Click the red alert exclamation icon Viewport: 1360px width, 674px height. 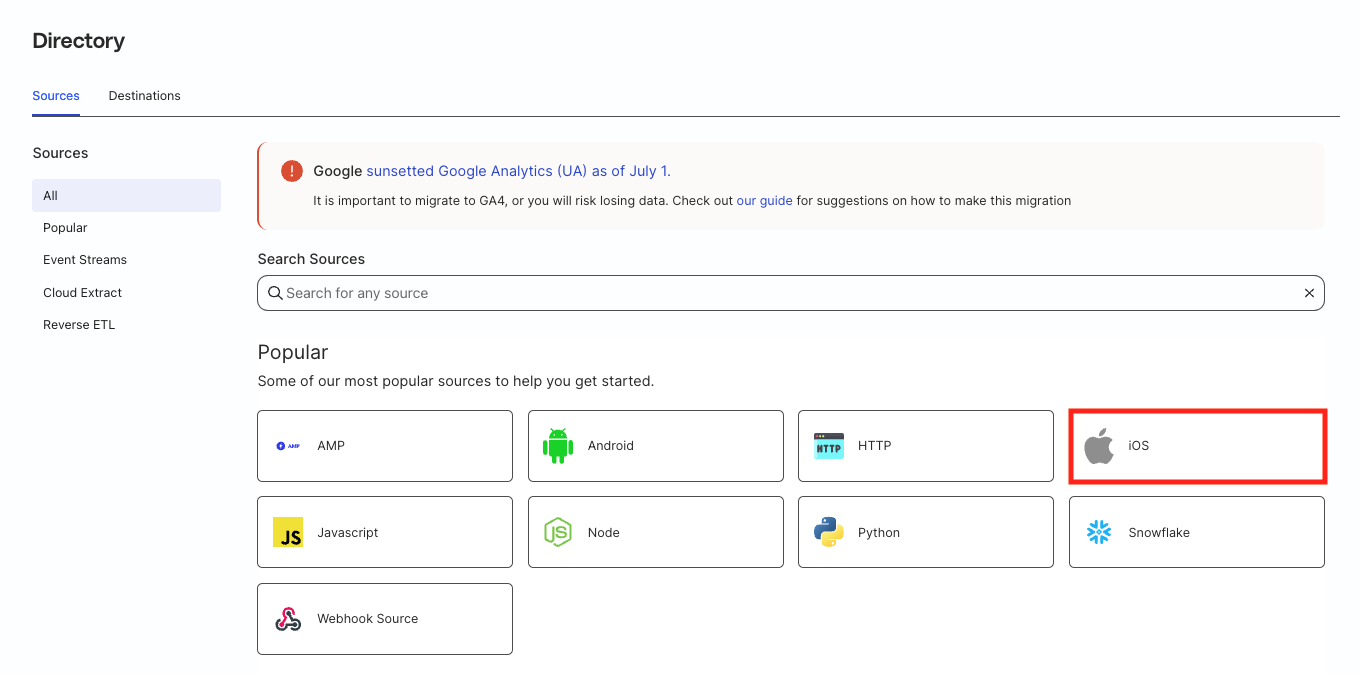(x=292, y=171)
